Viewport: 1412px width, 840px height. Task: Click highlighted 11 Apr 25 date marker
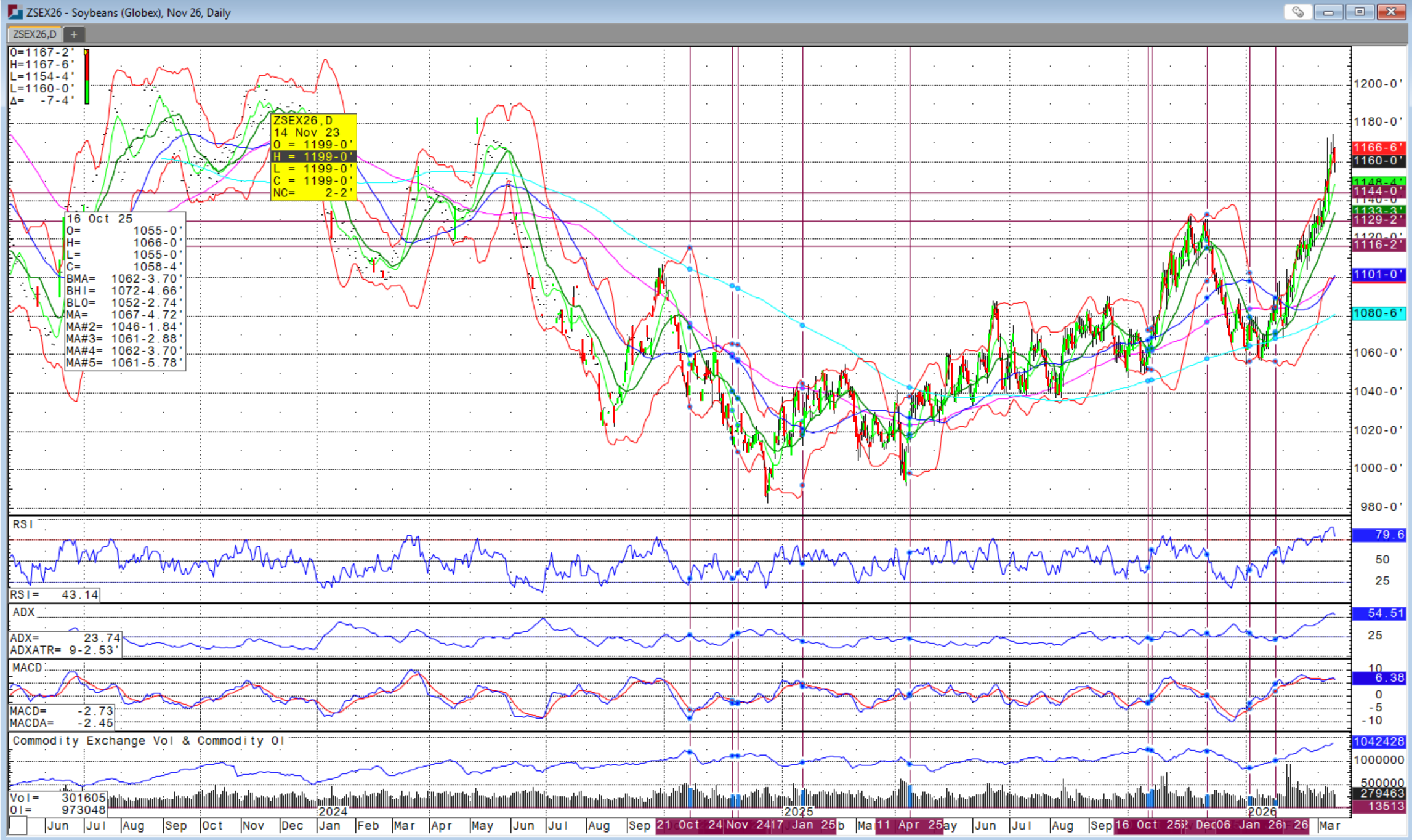click(909, 825)
